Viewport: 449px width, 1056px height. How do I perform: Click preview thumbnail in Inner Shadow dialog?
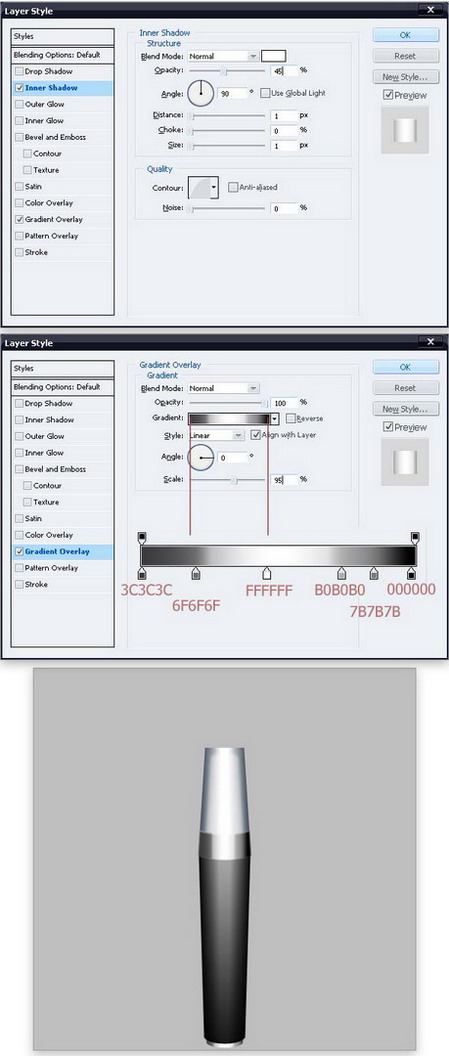coord(405,129)
